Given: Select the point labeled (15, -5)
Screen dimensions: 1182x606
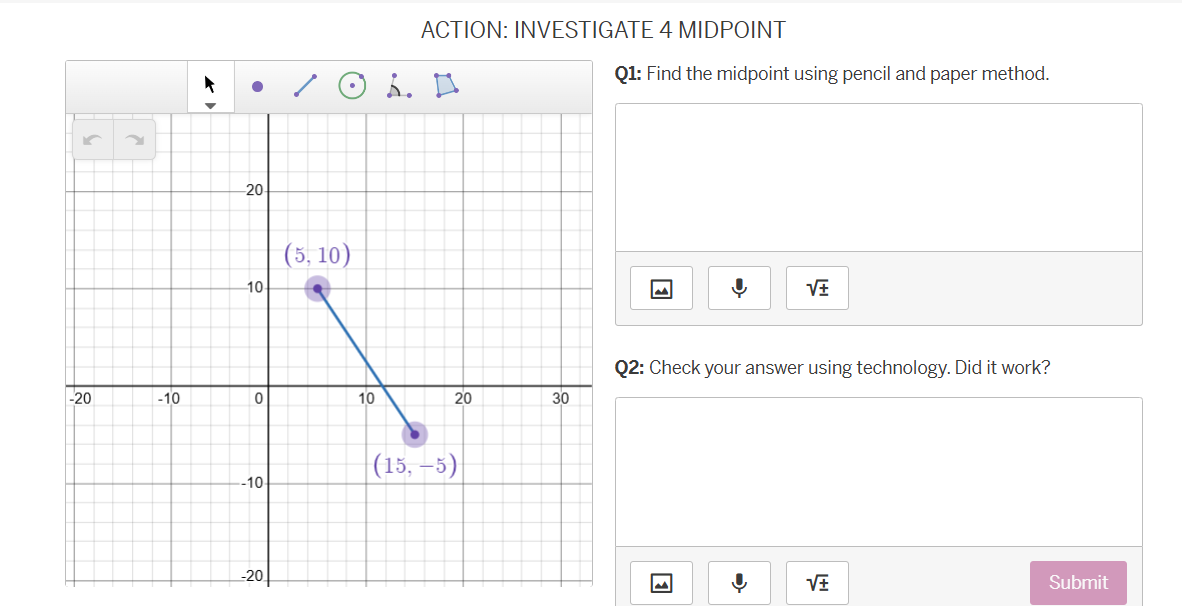Looking at the screenshot, I should coord(414,433).
